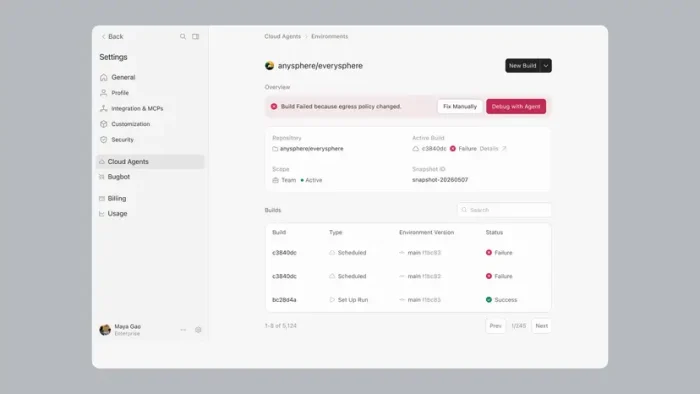This screenshot has height=394, width=700.
Task: Click repository name anysphere/everysphere in Overview
Action: (312, 149)
